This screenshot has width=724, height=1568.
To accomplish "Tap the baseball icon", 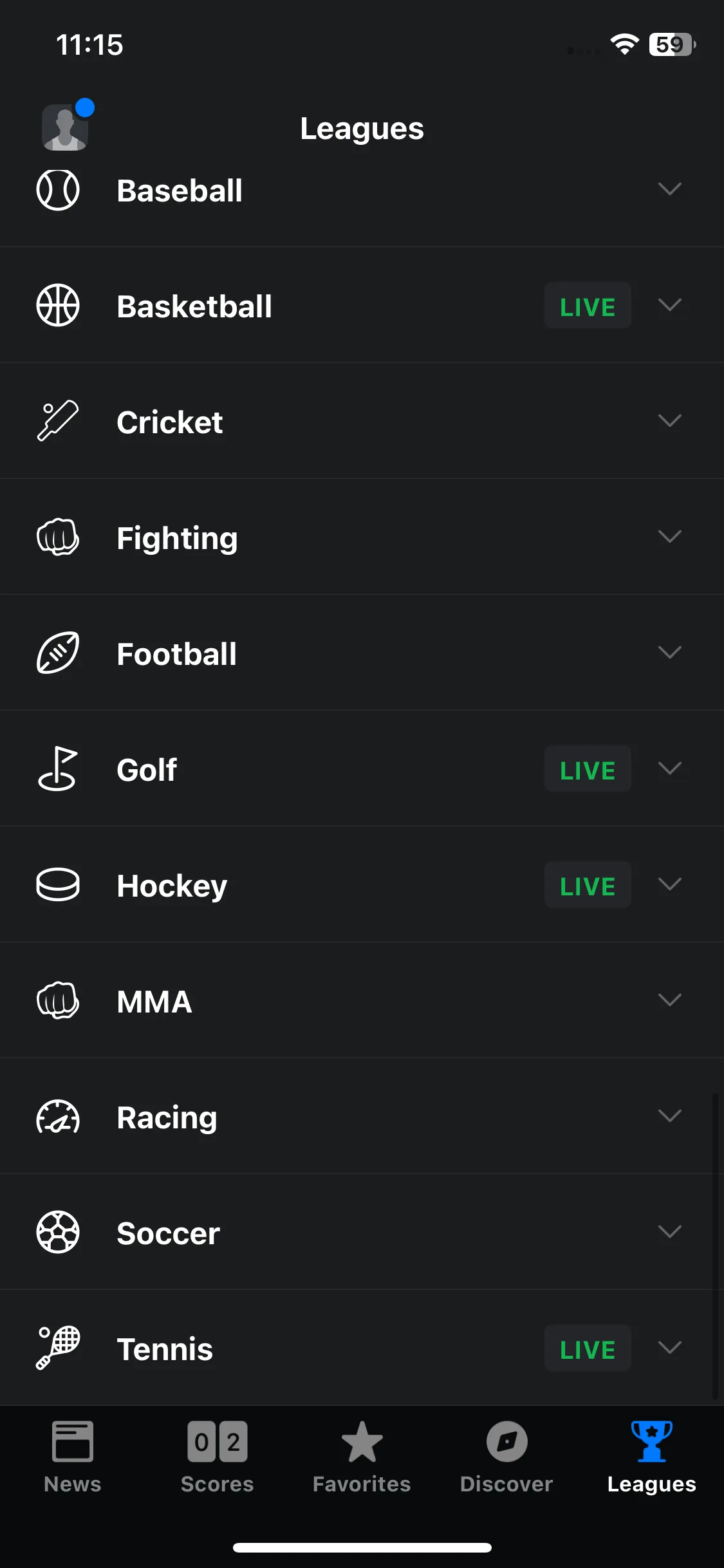I will [58, 190].
